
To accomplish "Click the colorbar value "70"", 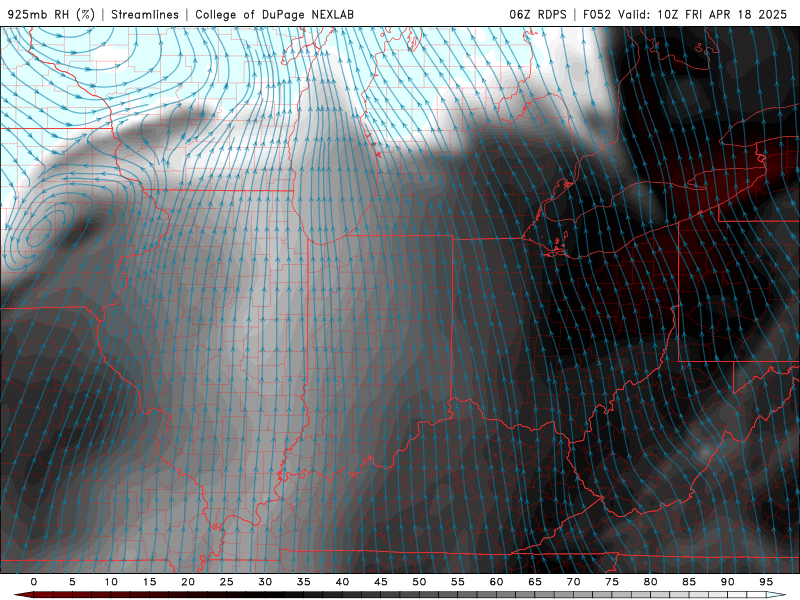I will (x=573, y=582).
